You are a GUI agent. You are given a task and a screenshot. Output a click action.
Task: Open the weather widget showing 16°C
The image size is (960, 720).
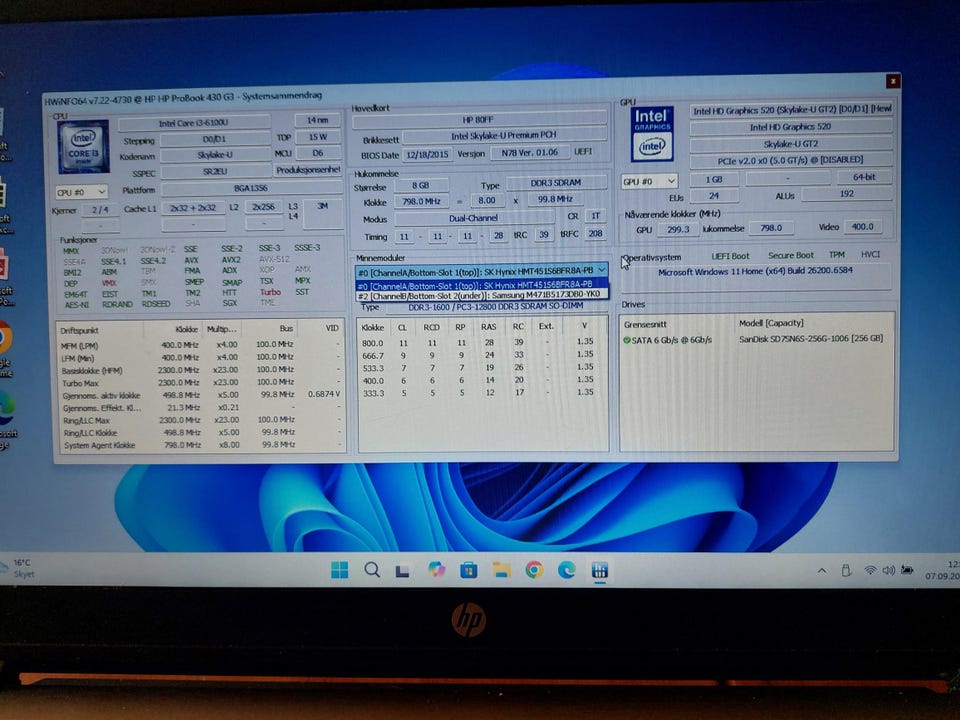18,568
